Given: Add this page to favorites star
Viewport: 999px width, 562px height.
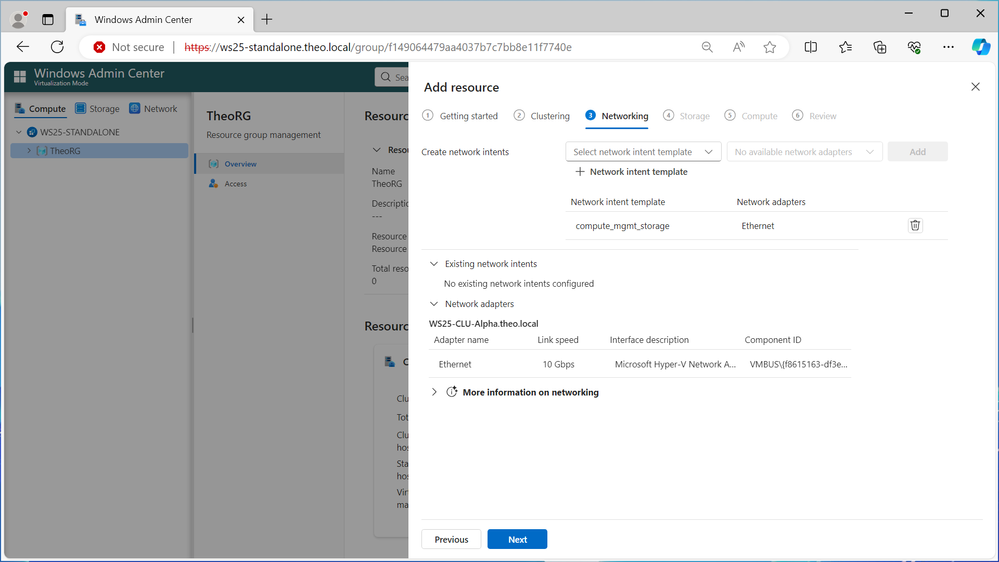Looking at the screenshot, I should click(x=770, y=47).
